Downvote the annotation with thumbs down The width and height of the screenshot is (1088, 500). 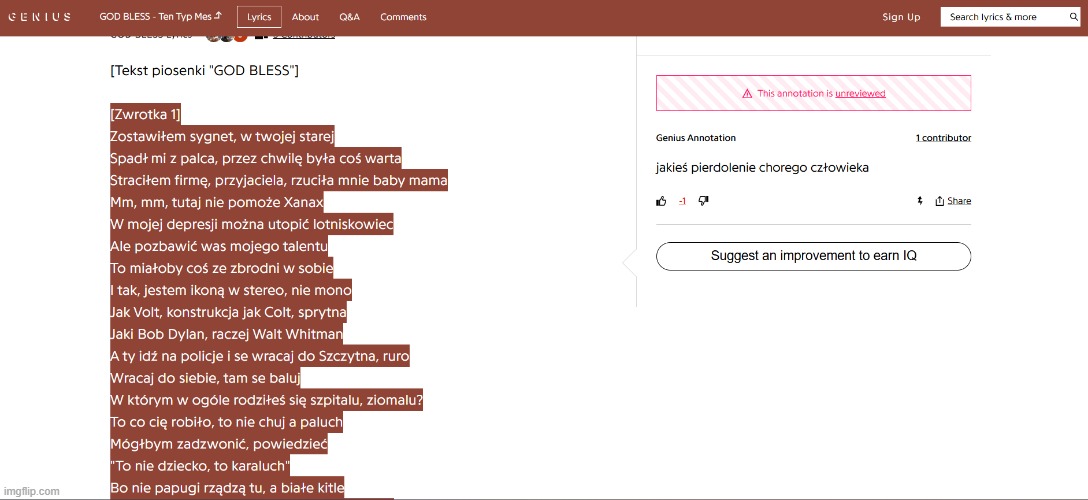[x=703, y=201]
